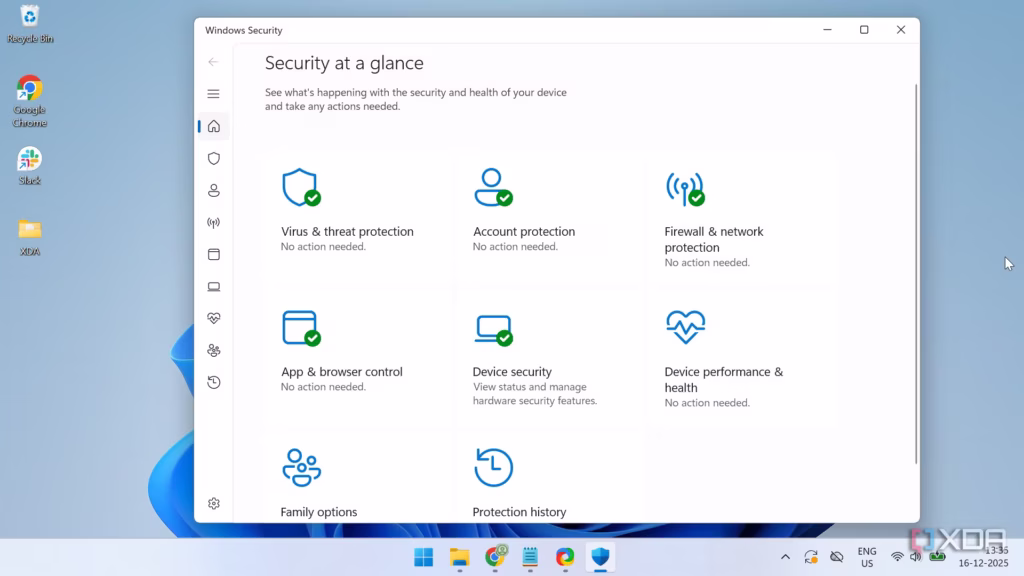The width and height of the screenshot is (1024, 576).
Task: Click the Virus & threat protection shield tile icon
Action: point(301,187)
